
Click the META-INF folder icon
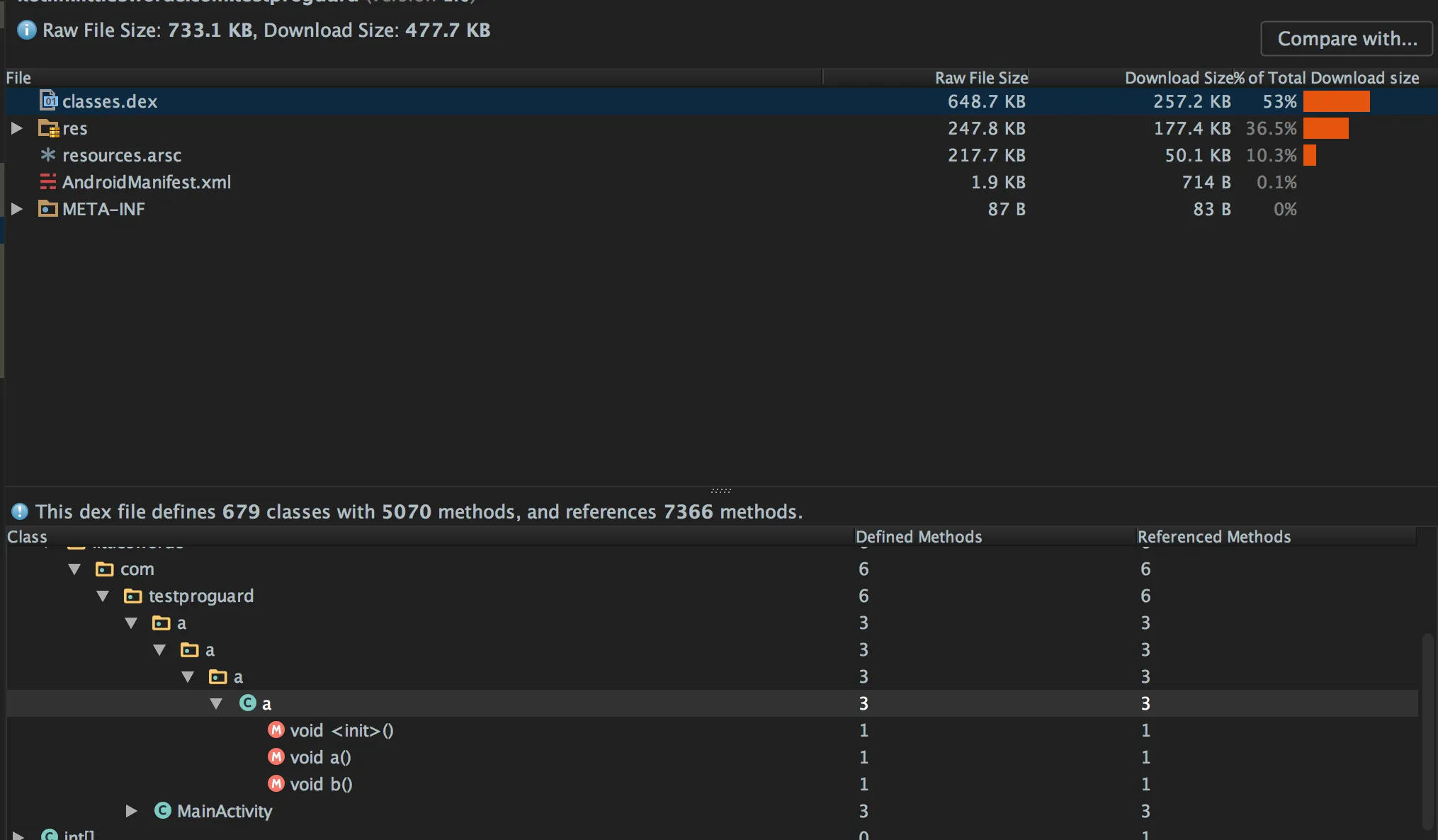click(x=48, y=209)
